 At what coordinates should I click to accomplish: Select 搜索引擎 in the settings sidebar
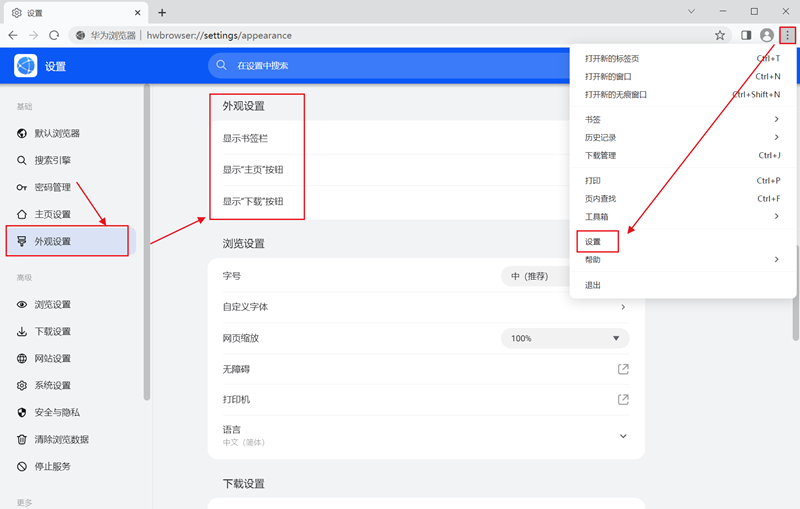pos(52,160)
